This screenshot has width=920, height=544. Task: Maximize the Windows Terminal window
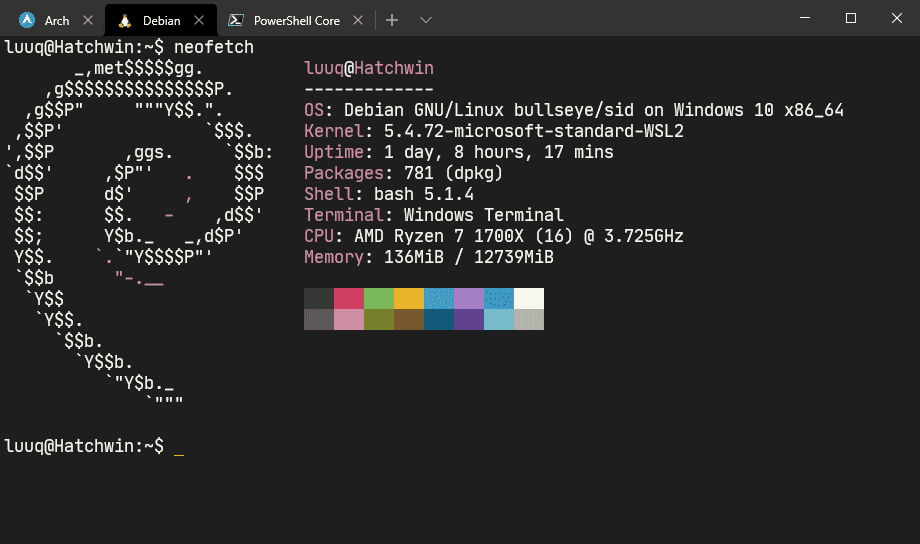[851, 18]
